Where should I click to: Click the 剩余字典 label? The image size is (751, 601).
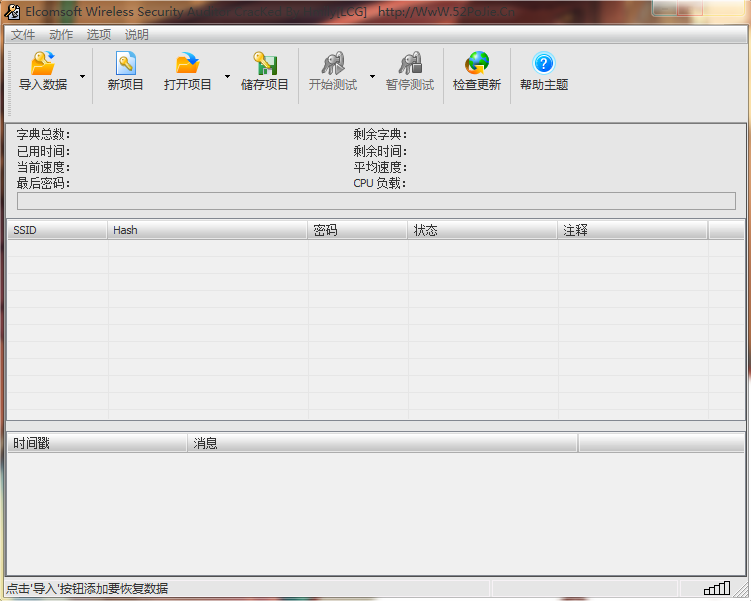(x=380, y=134)
